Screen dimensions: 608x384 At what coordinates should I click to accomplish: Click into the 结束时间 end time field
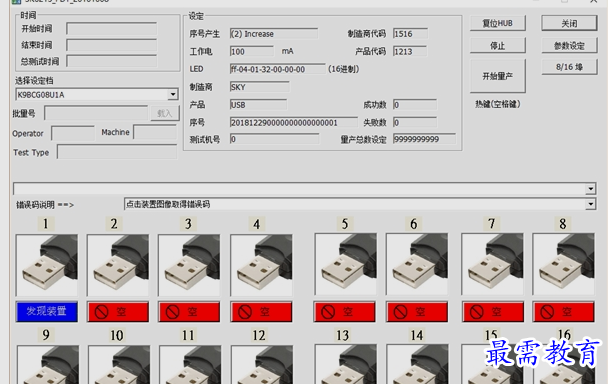[112, 45]
